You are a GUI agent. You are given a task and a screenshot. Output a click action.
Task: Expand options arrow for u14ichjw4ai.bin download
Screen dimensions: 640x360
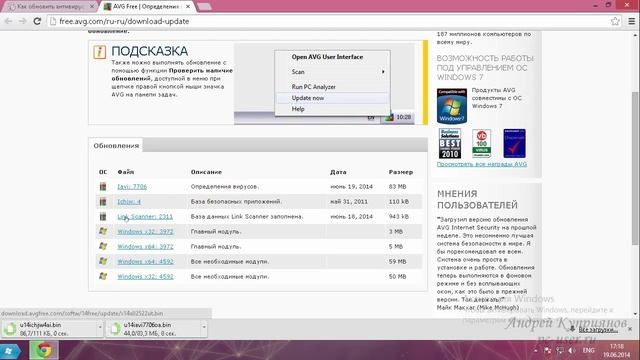(100, 327)
